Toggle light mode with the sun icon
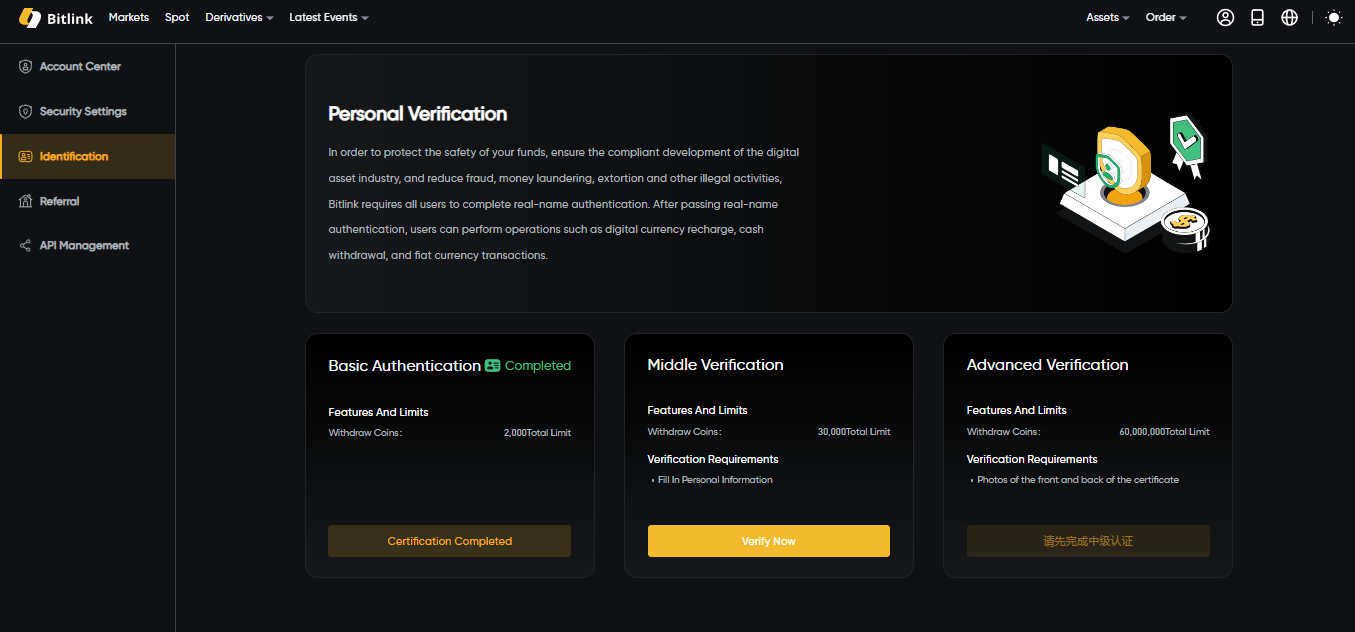The image size is (1355, 632). point(1334,17)
